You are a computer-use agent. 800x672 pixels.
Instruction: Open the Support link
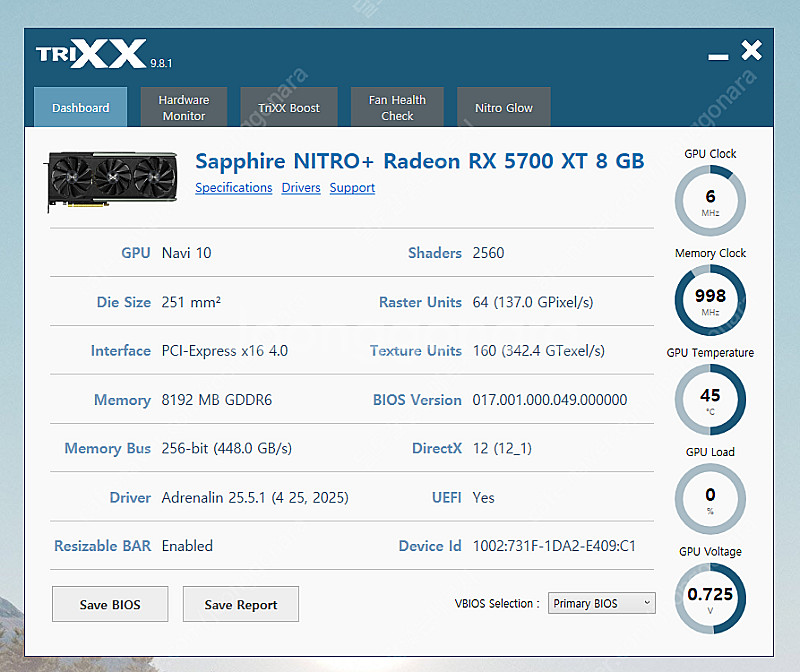coord(352,188)
